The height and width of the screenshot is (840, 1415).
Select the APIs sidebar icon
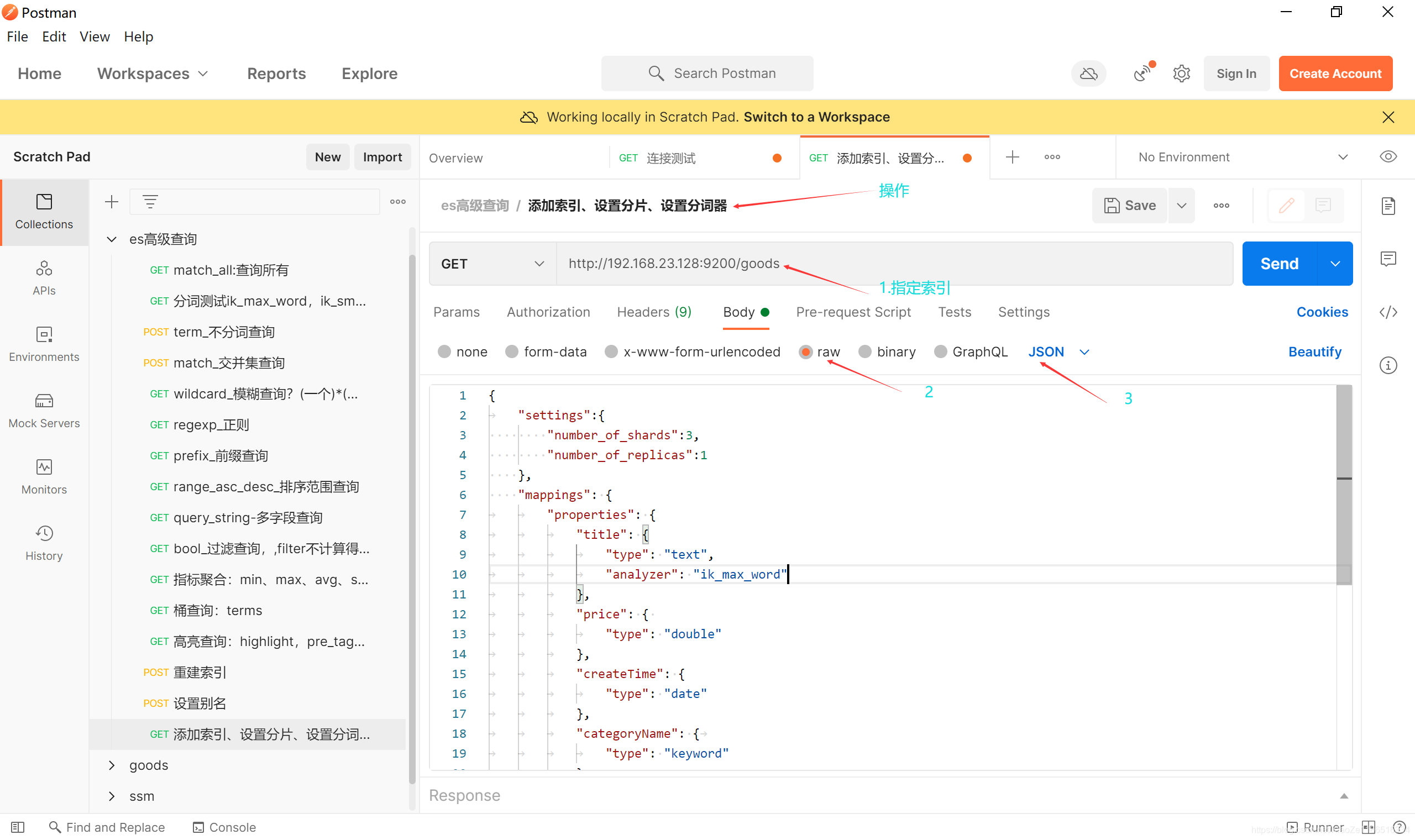(x=44, y=277)
